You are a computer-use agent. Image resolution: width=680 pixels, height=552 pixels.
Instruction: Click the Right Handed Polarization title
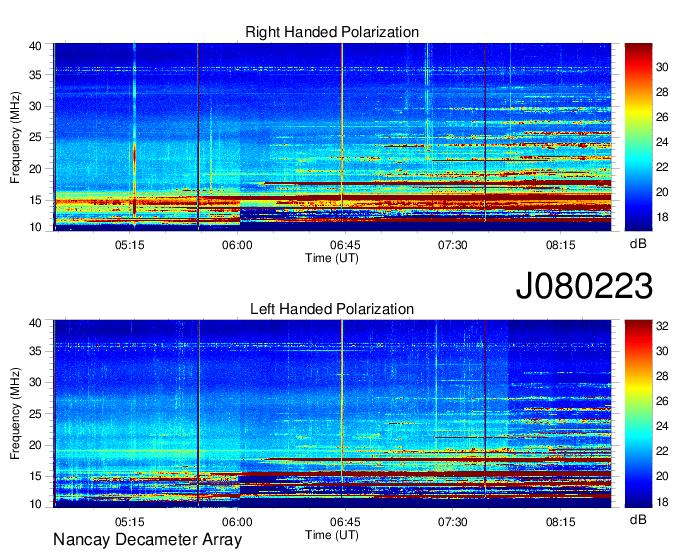[x=332, y=32]
